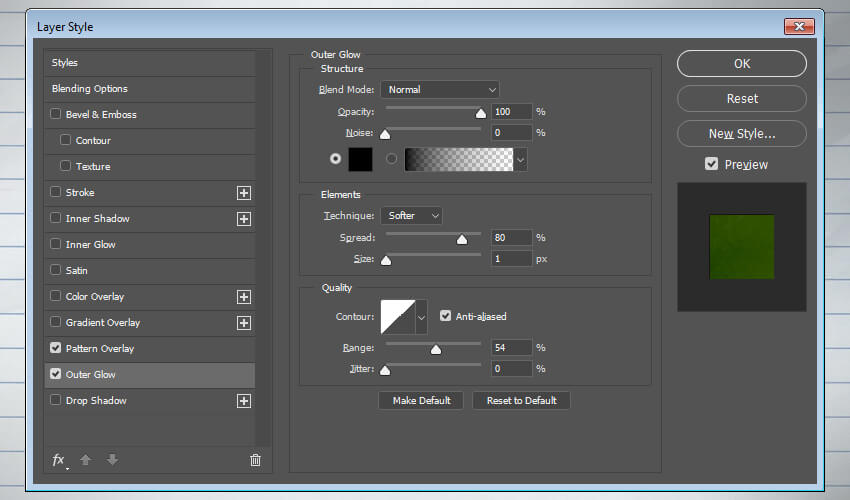Viewport: 850px width, 500px height.
Task: Click the green style preview thumbnail
Action: 742,247
